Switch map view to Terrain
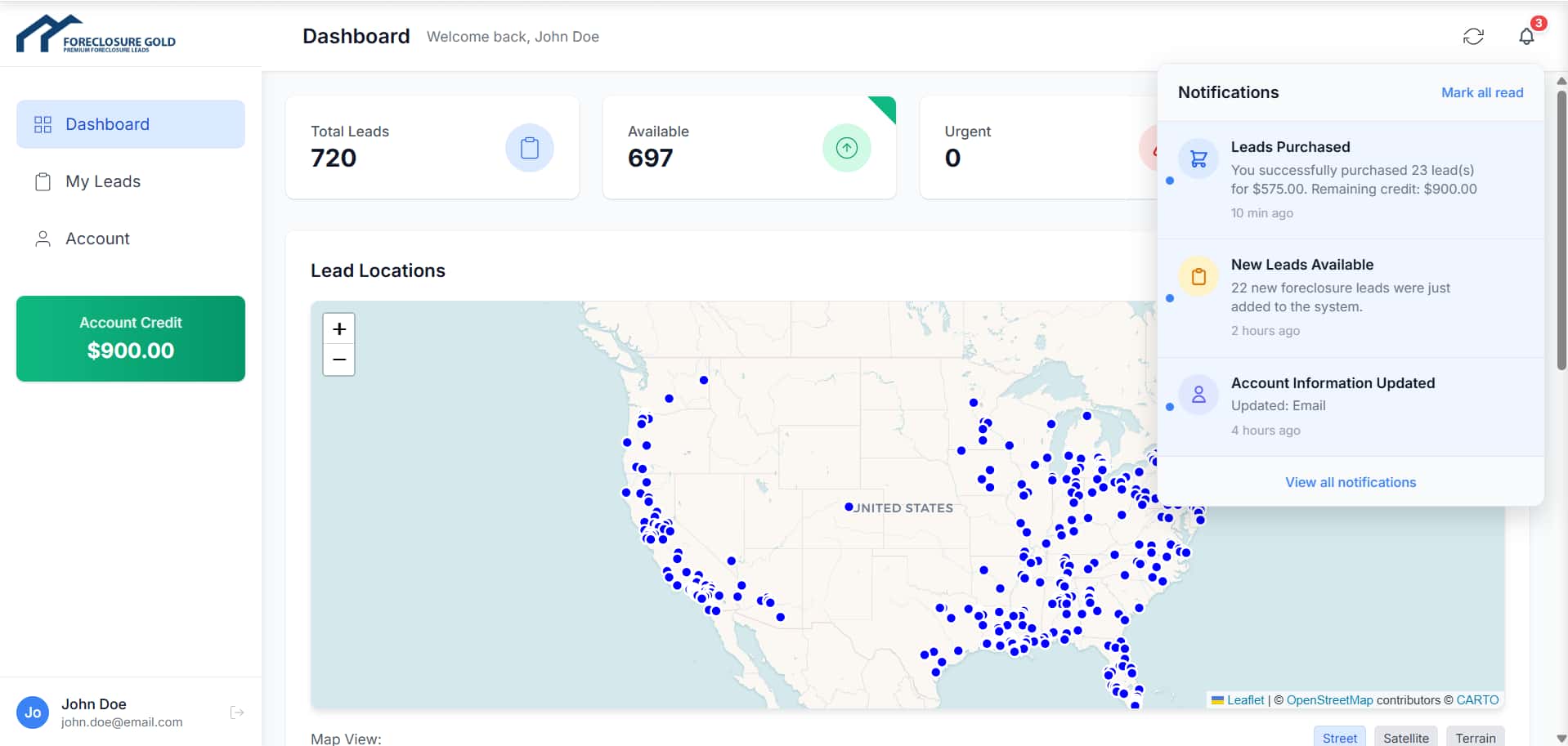 [1475, 737]
